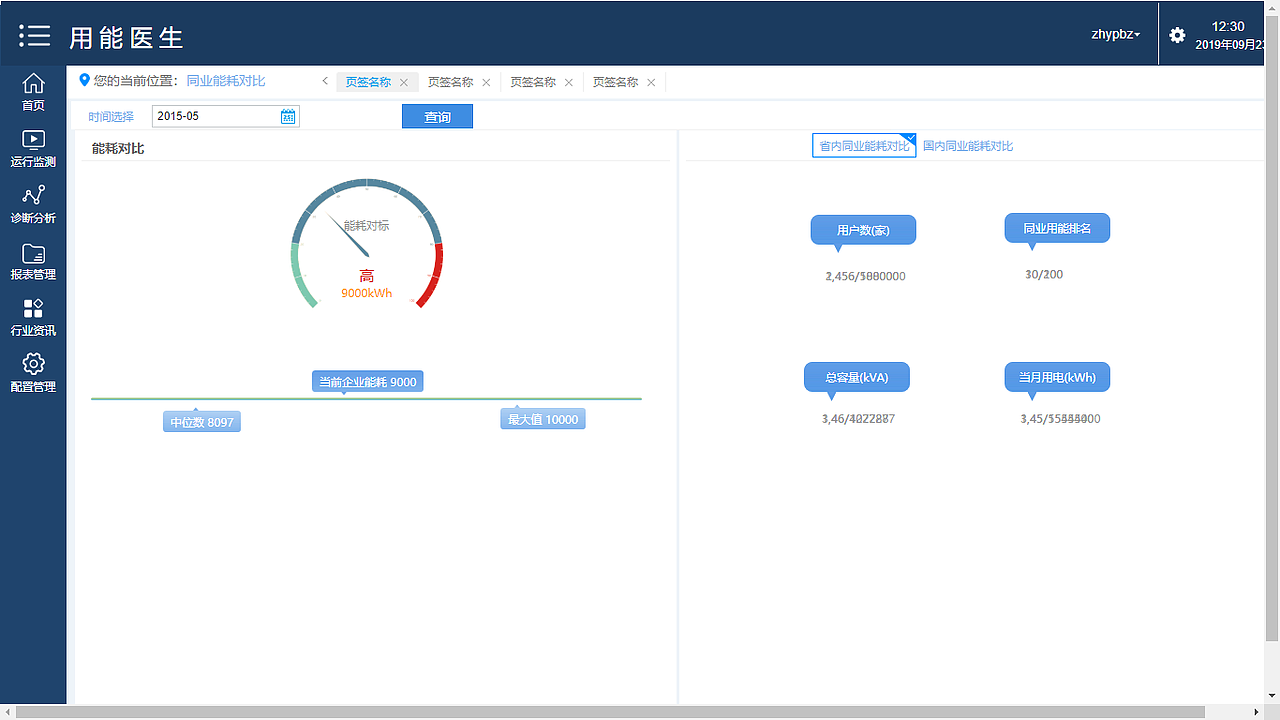The height and width of the screenshot is (720, 1280).
Task: Open 运行监测 monitoring in sidebar
Action: (33, 148)
